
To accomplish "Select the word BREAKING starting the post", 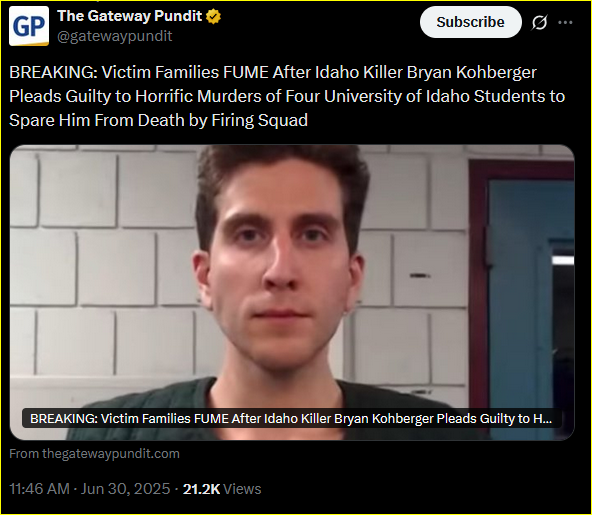I will (x=53, y=72).
